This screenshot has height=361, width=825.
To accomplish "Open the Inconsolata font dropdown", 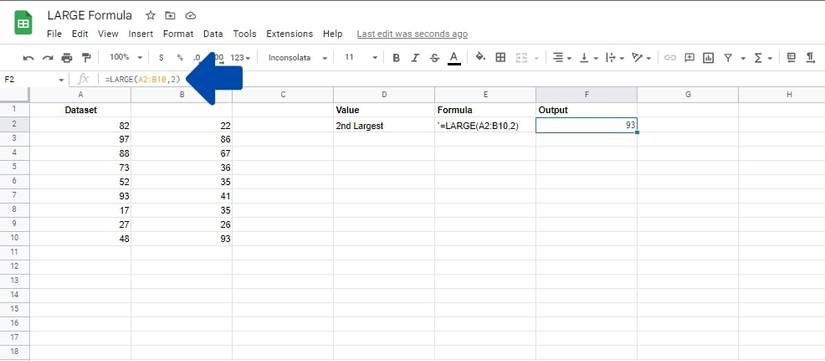I will (297, 58).
